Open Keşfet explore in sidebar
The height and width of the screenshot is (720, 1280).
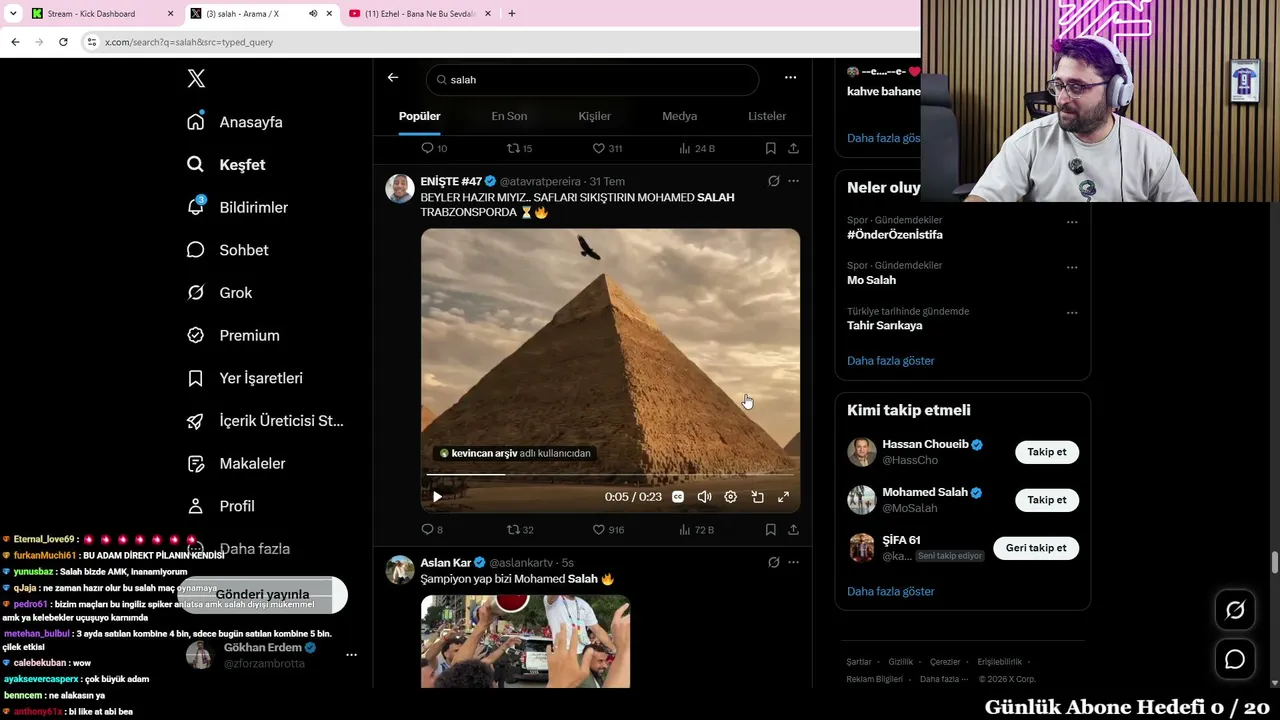tap(227, 165)
